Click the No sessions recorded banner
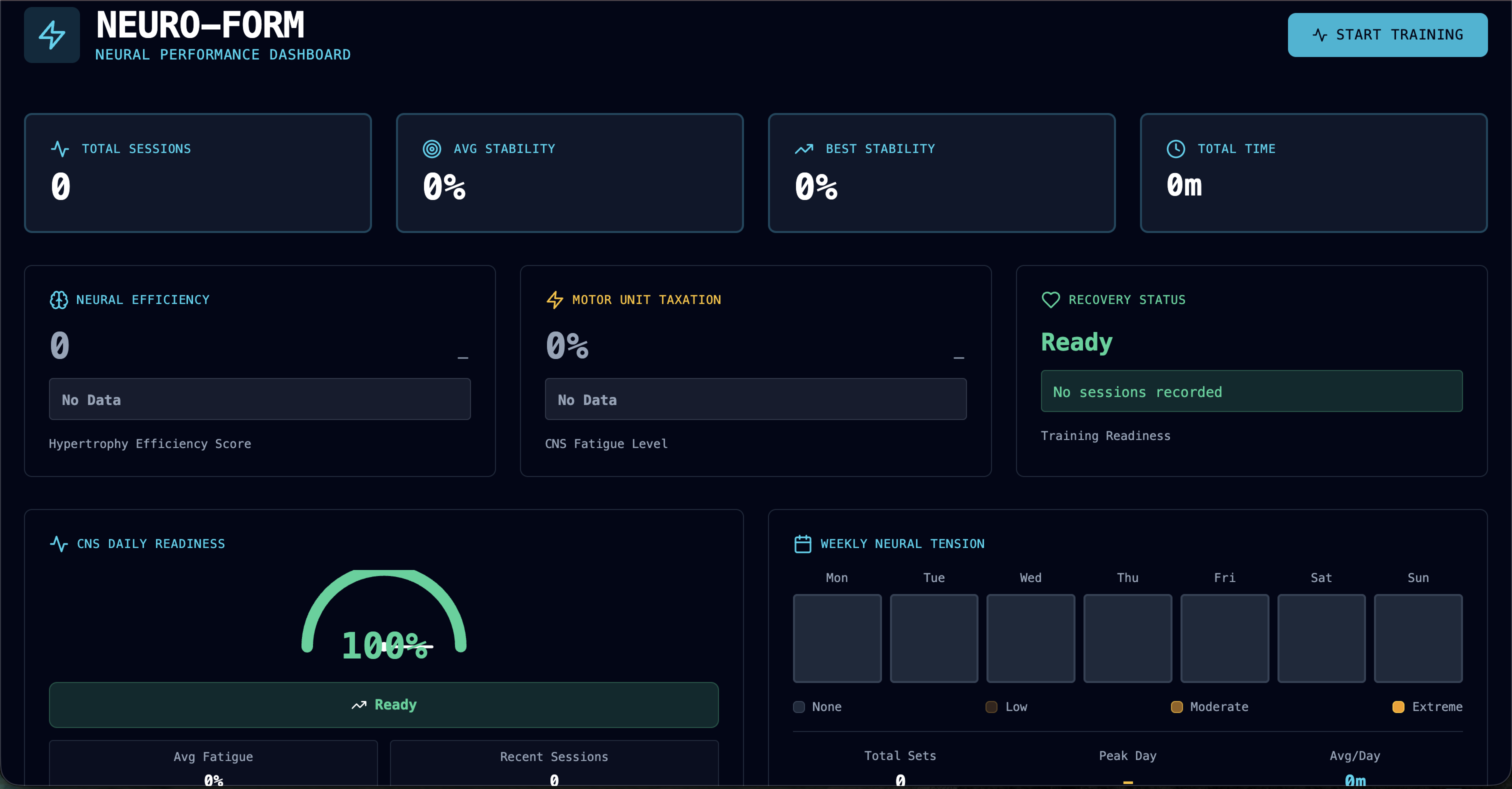Viewport: 1512px width, 789px height. coord(1251,391)
